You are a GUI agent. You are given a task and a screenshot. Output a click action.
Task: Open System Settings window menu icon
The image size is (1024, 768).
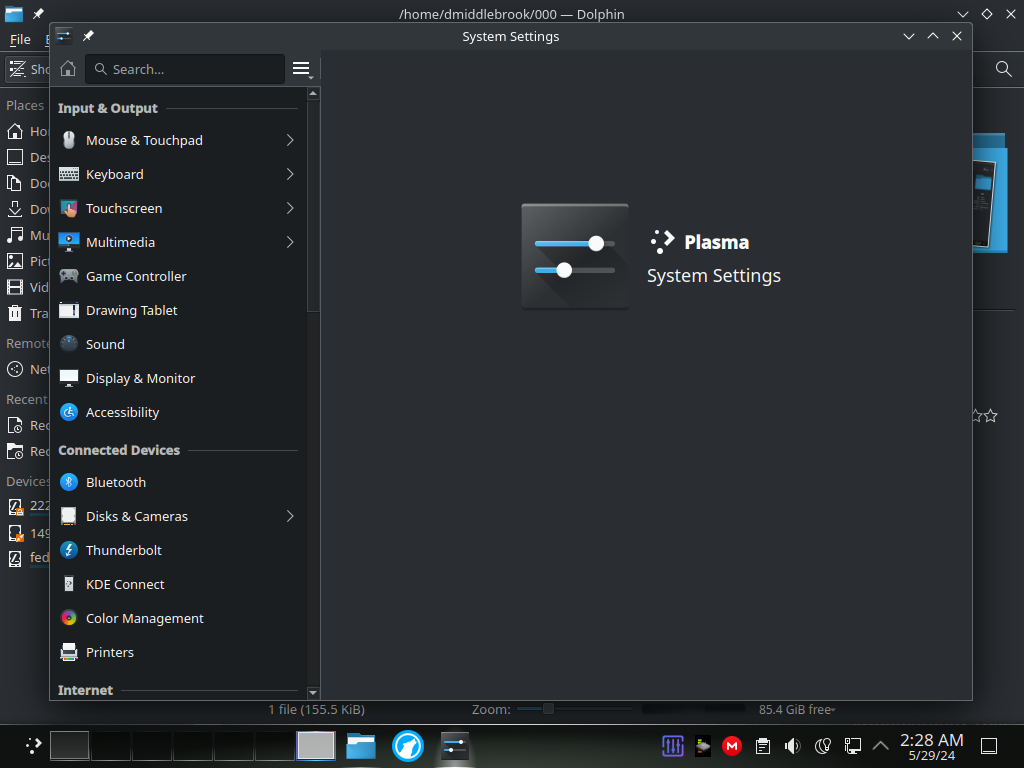63,36
